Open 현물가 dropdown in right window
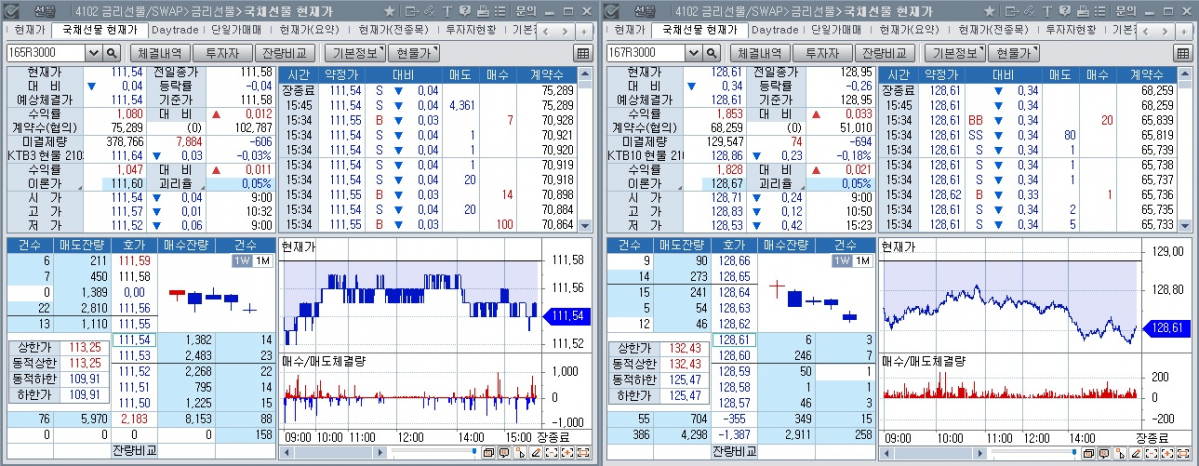 [x=1013, y=53]
